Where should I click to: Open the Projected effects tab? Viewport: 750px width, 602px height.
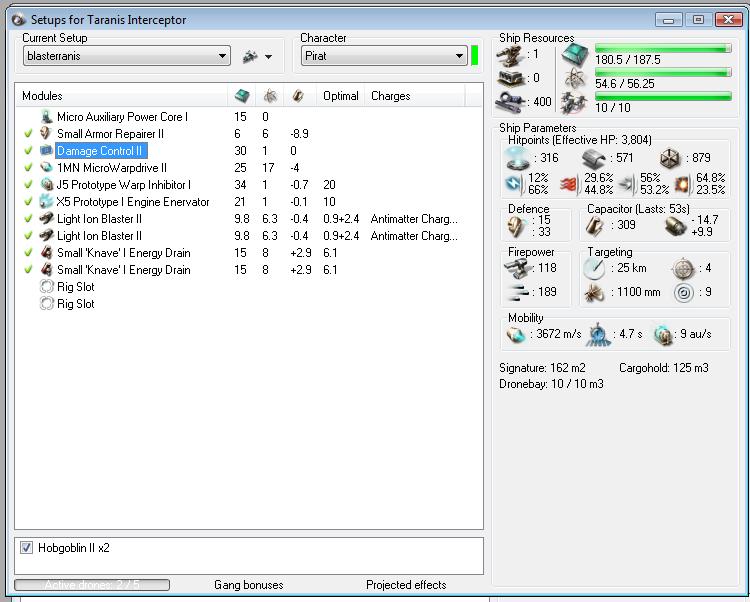(x=406, y=585)
